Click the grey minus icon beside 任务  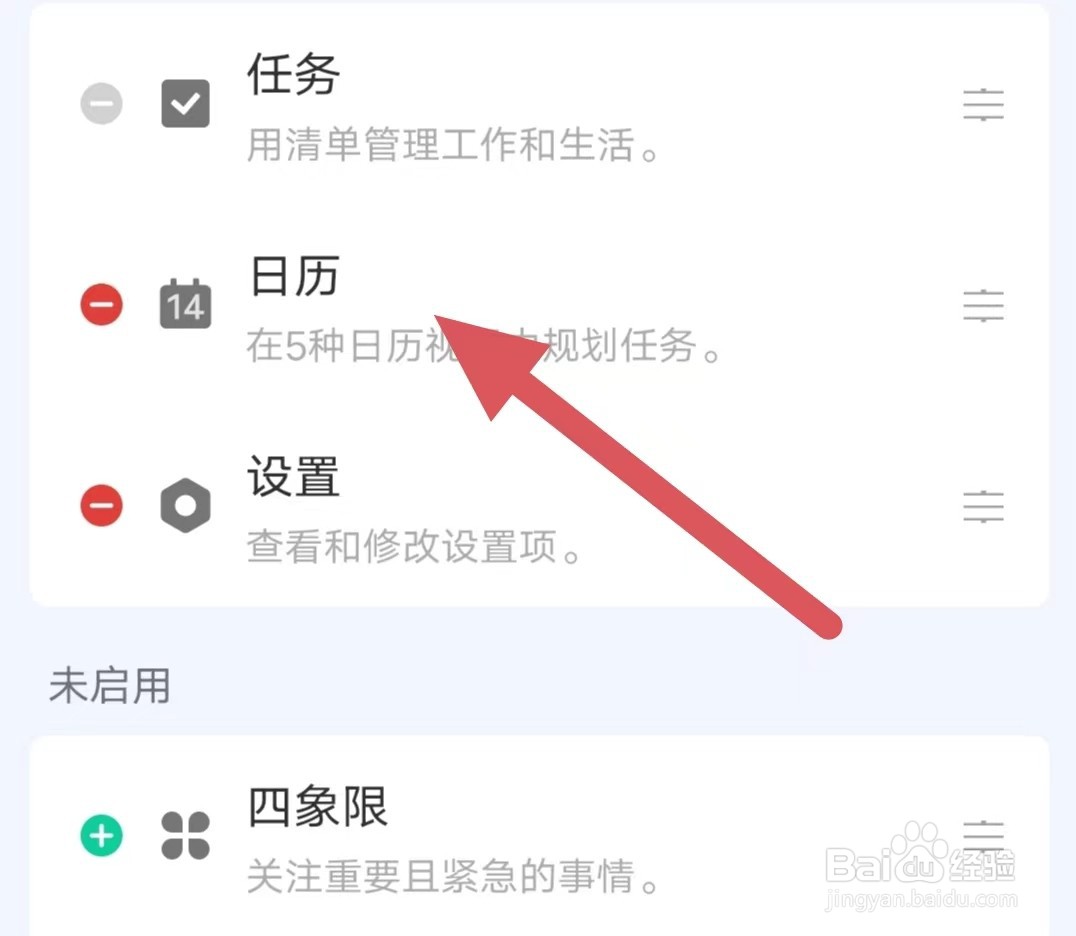102,104
